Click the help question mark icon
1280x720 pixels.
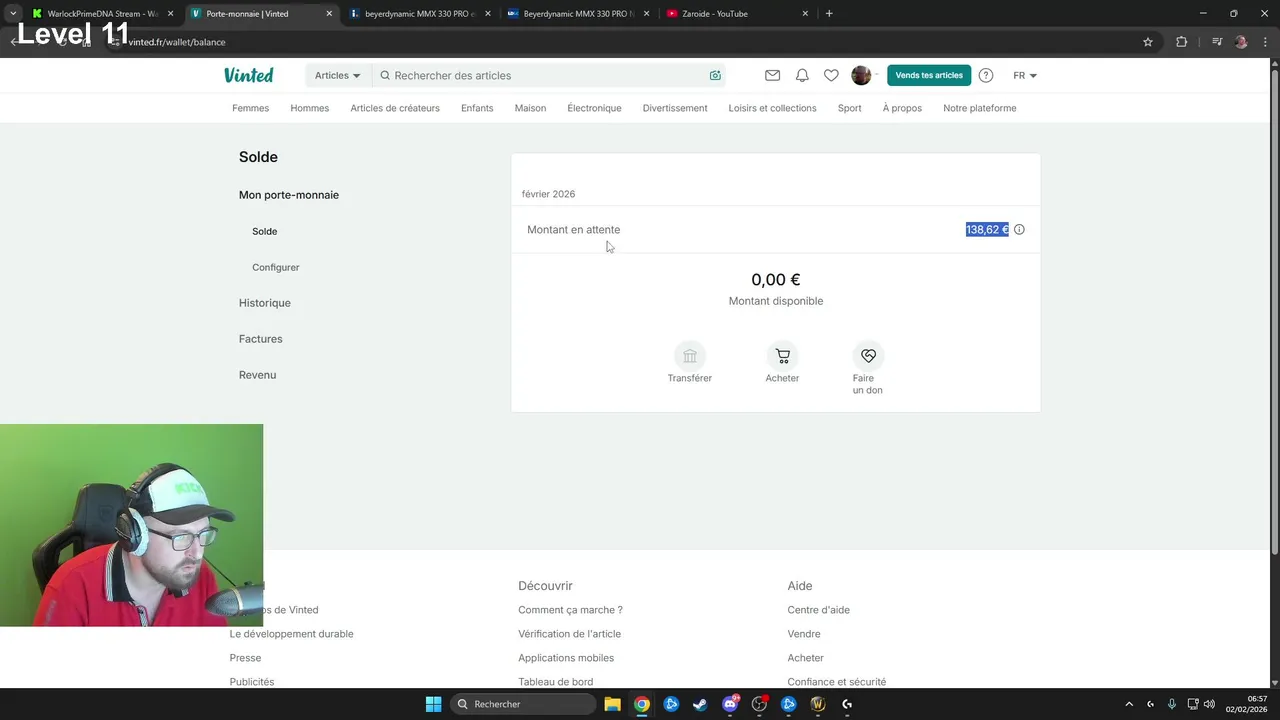pyautogui.click(x=986, y=75)
